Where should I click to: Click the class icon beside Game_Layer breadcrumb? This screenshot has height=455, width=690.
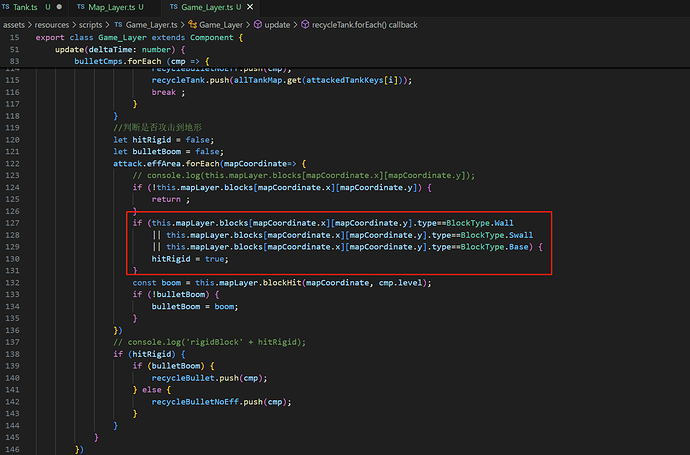coord(192,25)
